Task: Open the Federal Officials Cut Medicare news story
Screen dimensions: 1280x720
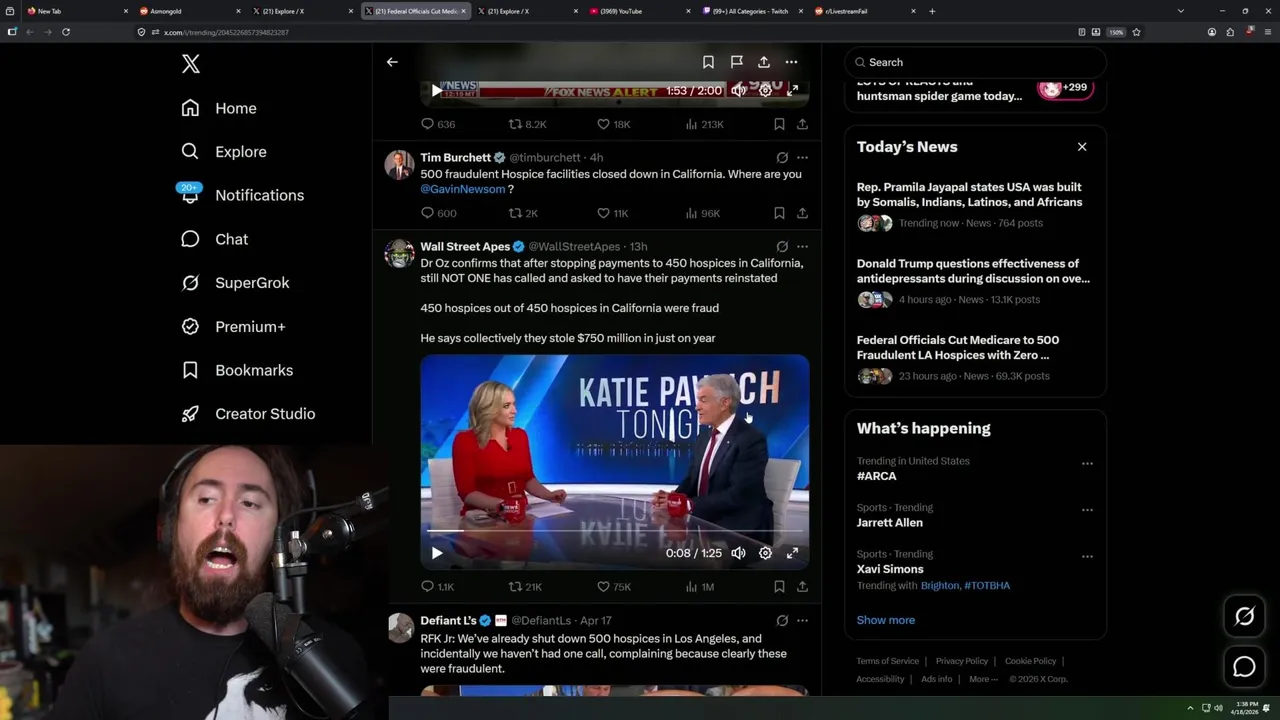Action: click(975, 358)
